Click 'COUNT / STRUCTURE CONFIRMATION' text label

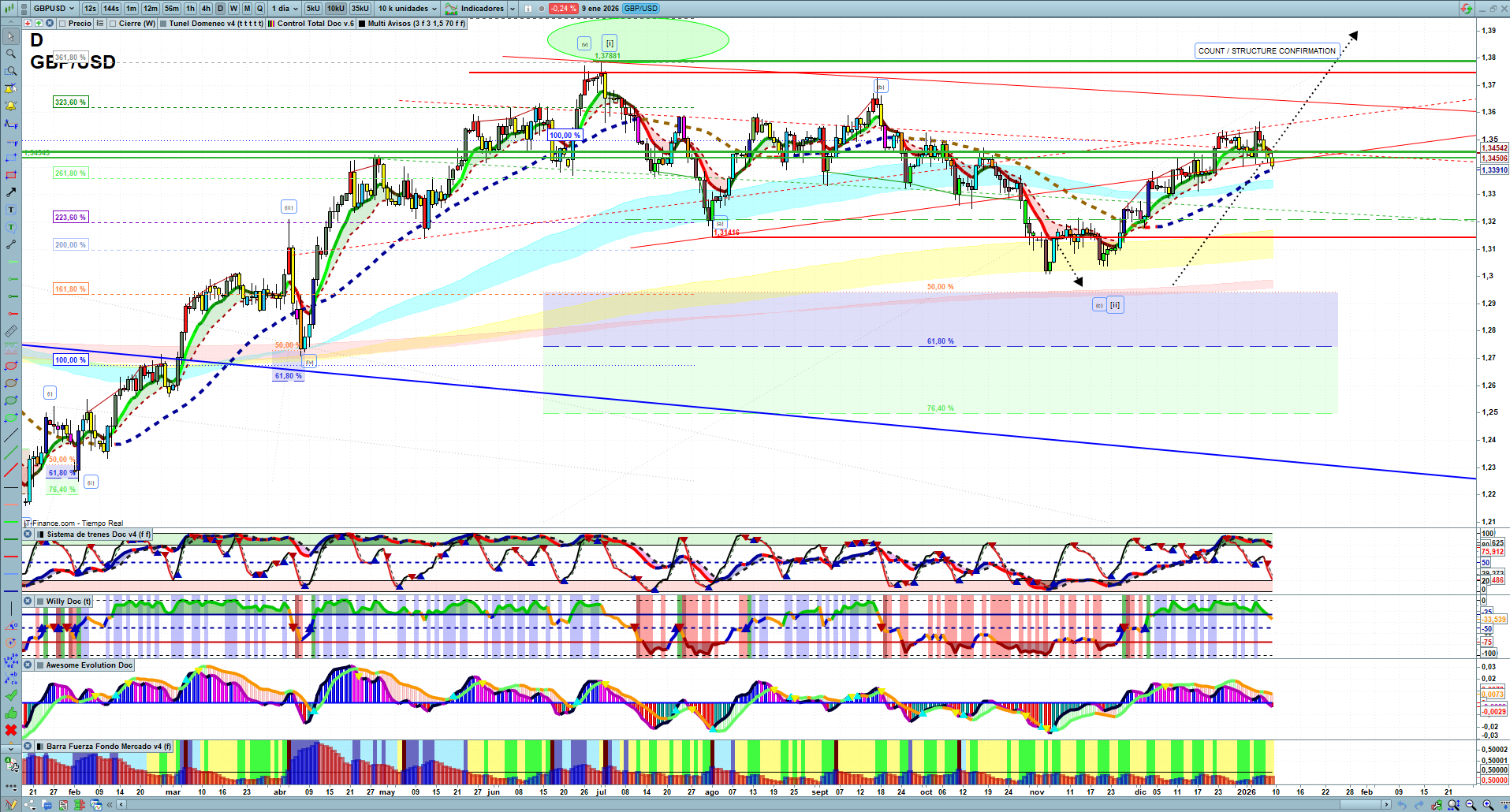(1267, 51)
